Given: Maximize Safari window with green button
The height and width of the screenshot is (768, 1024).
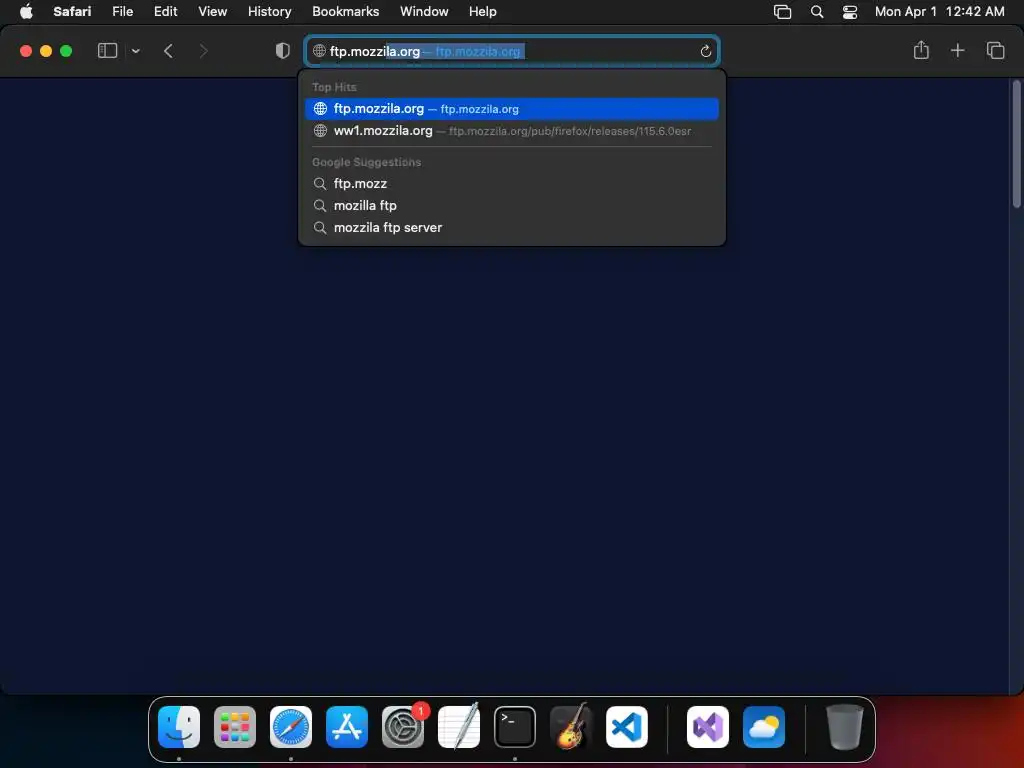Looking at the screenshot, I should pos(66,51).
